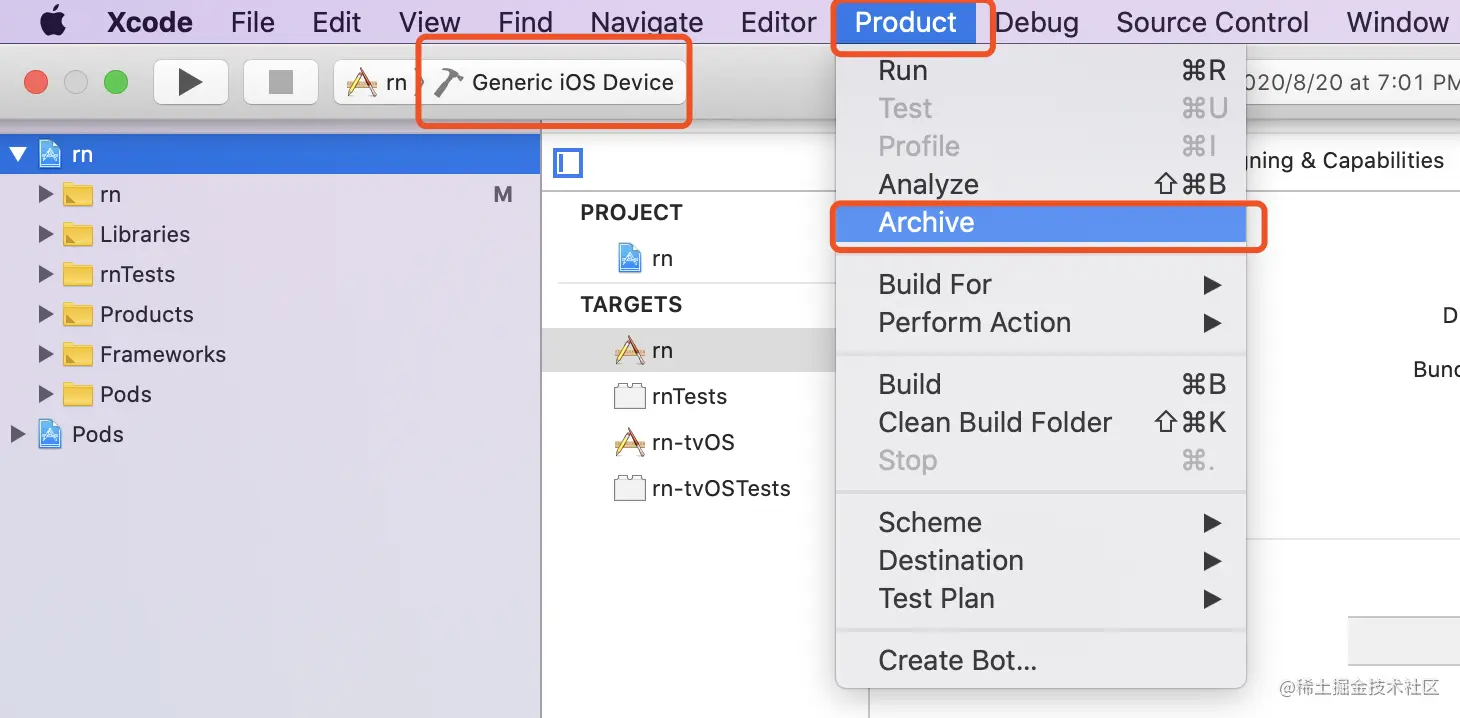Viewport: 1460px width, 718px height.
Task: Click the hammer icon beside Generic iOS Device
Action: [x=449, y=82]
